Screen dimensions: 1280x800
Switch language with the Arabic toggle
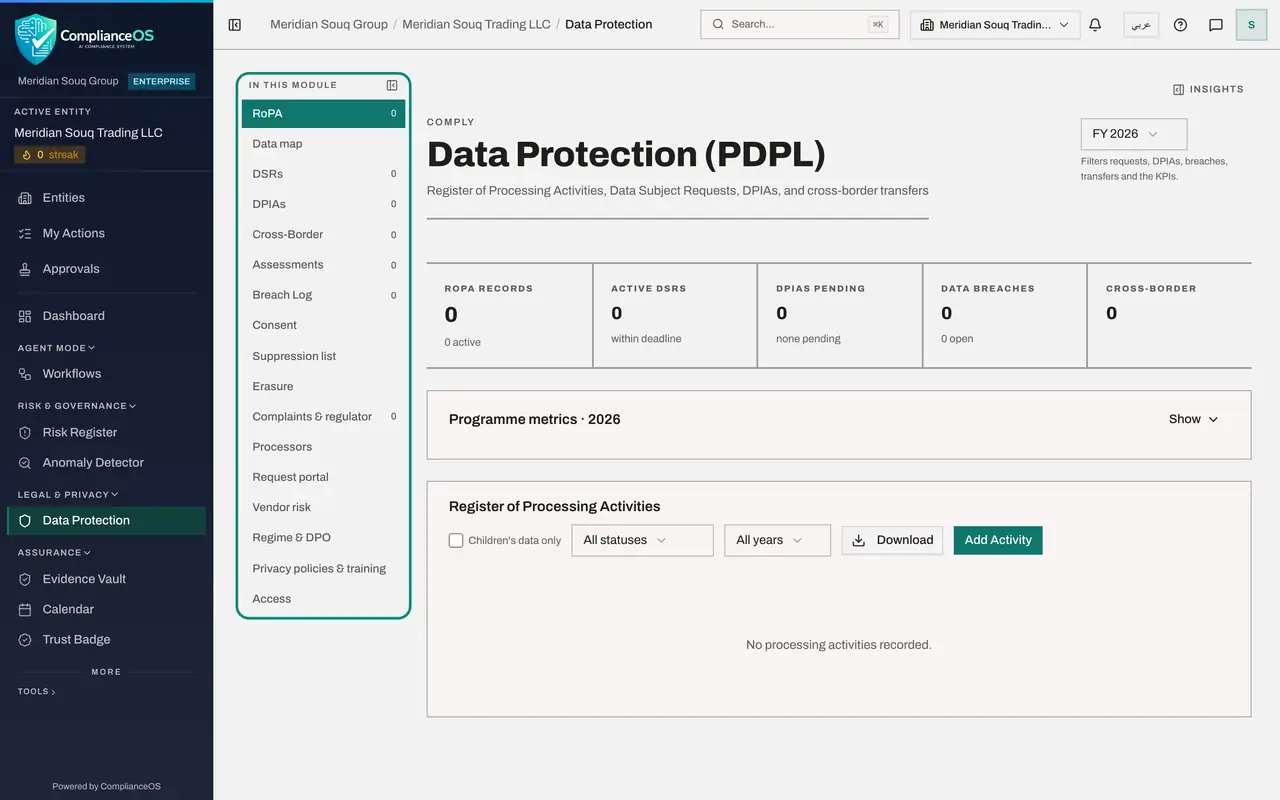1141,25
